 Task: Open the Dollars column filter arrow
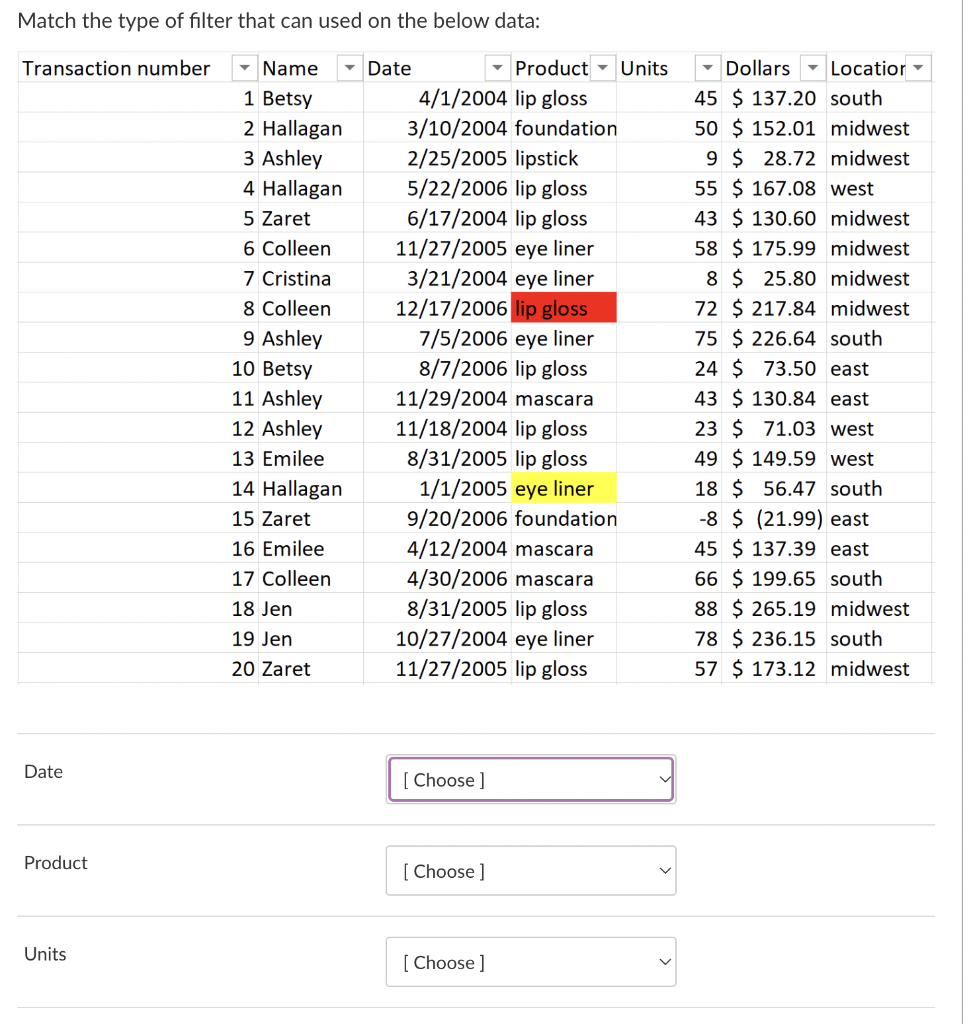click(x=814, y=68)
